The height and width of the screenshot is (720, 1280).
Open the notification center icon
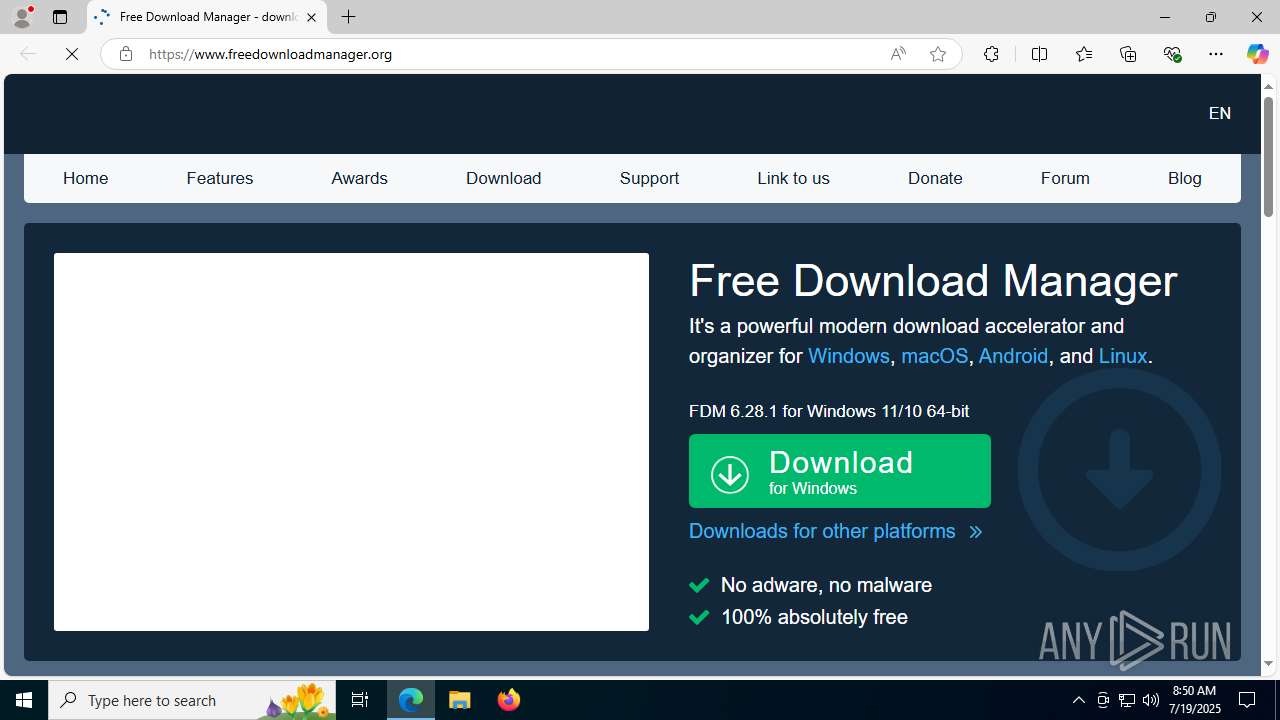(x=1248, y=700)
